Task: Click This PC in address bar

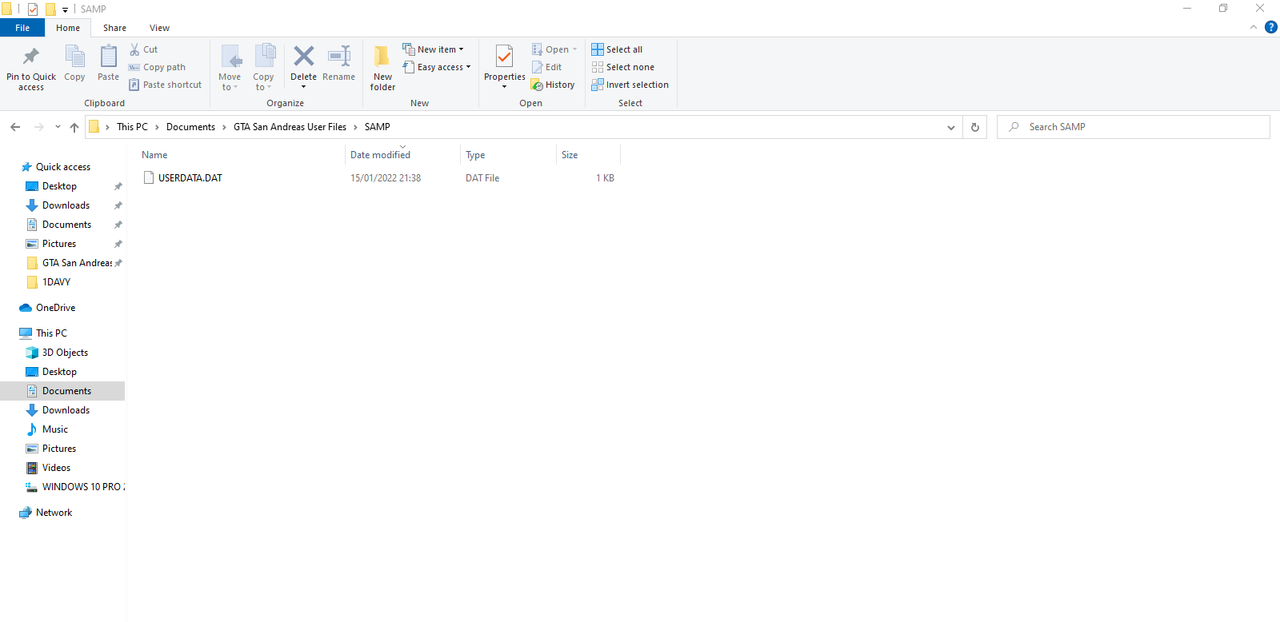Action: coord(132,127)
